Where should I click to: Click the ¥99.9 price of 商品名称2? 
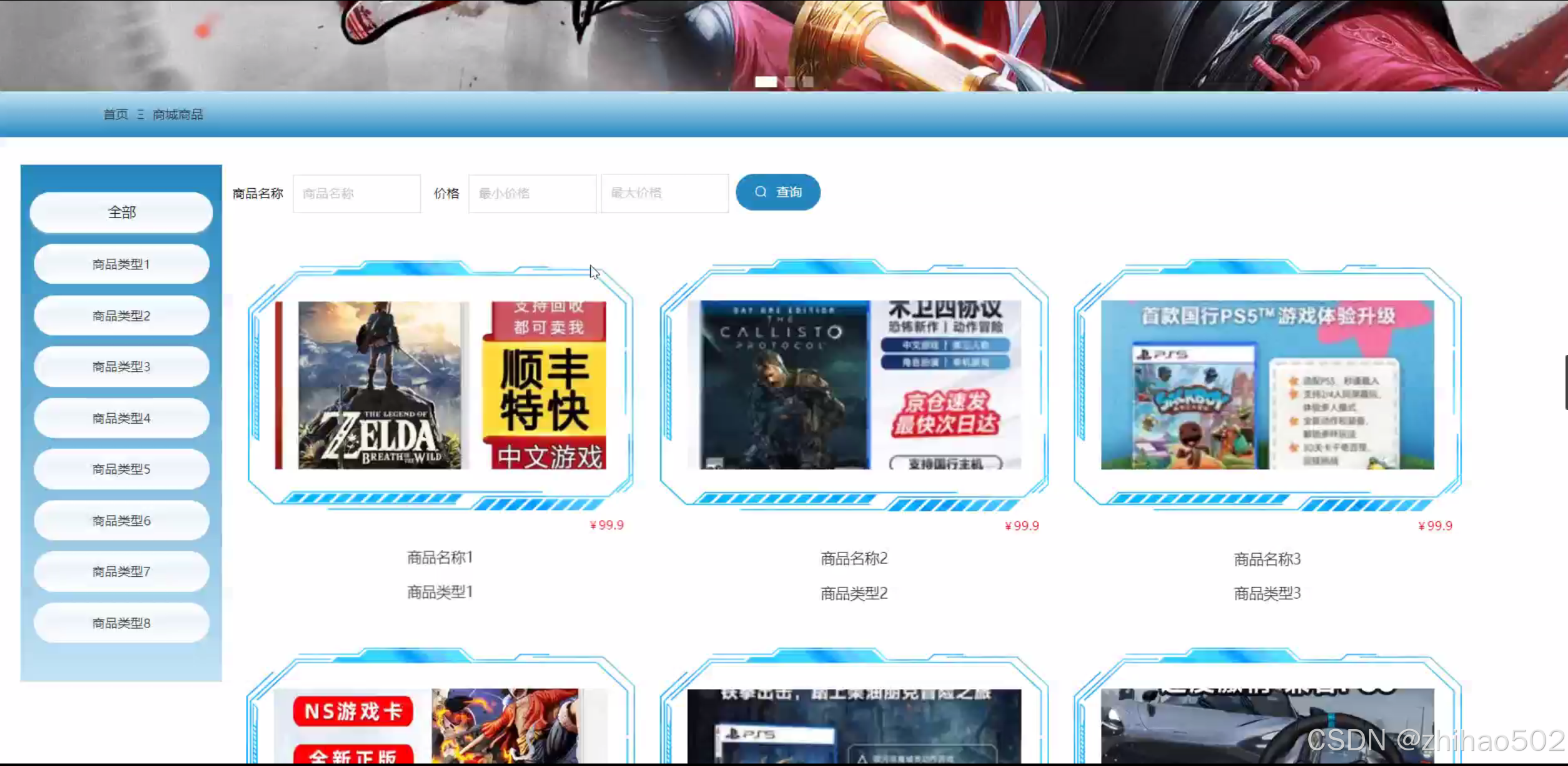tap(1022, 525)
